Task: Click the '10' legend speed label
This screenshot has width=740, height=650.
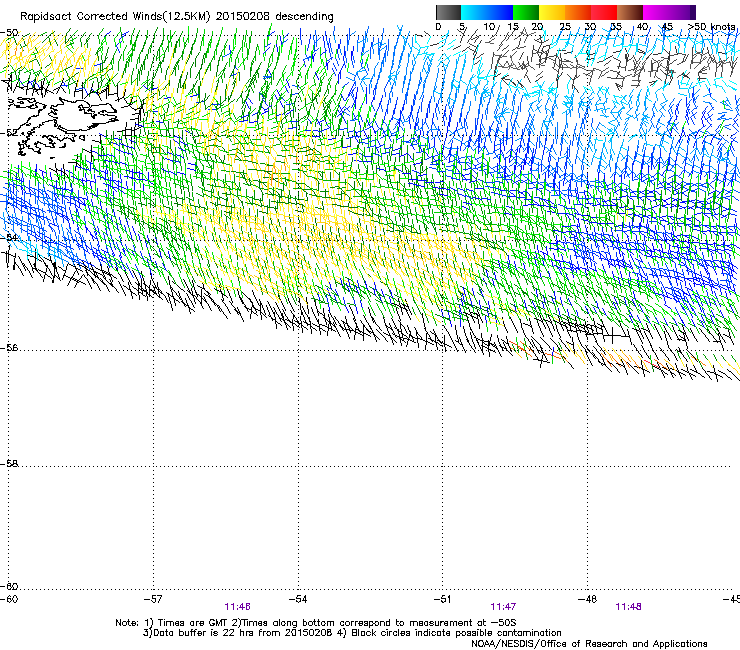Action: point(489,26)
